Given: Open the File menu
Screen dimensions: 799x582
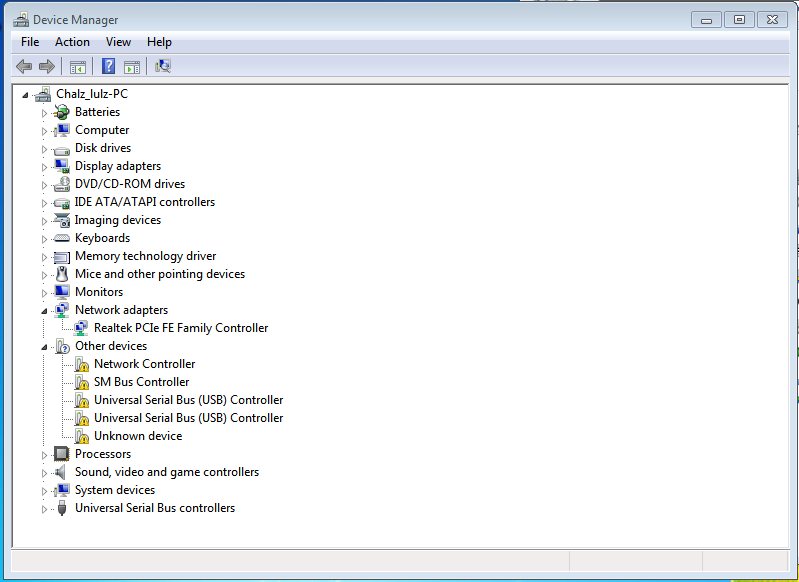Looking at the screenshot, I should (x=30, y=42).
